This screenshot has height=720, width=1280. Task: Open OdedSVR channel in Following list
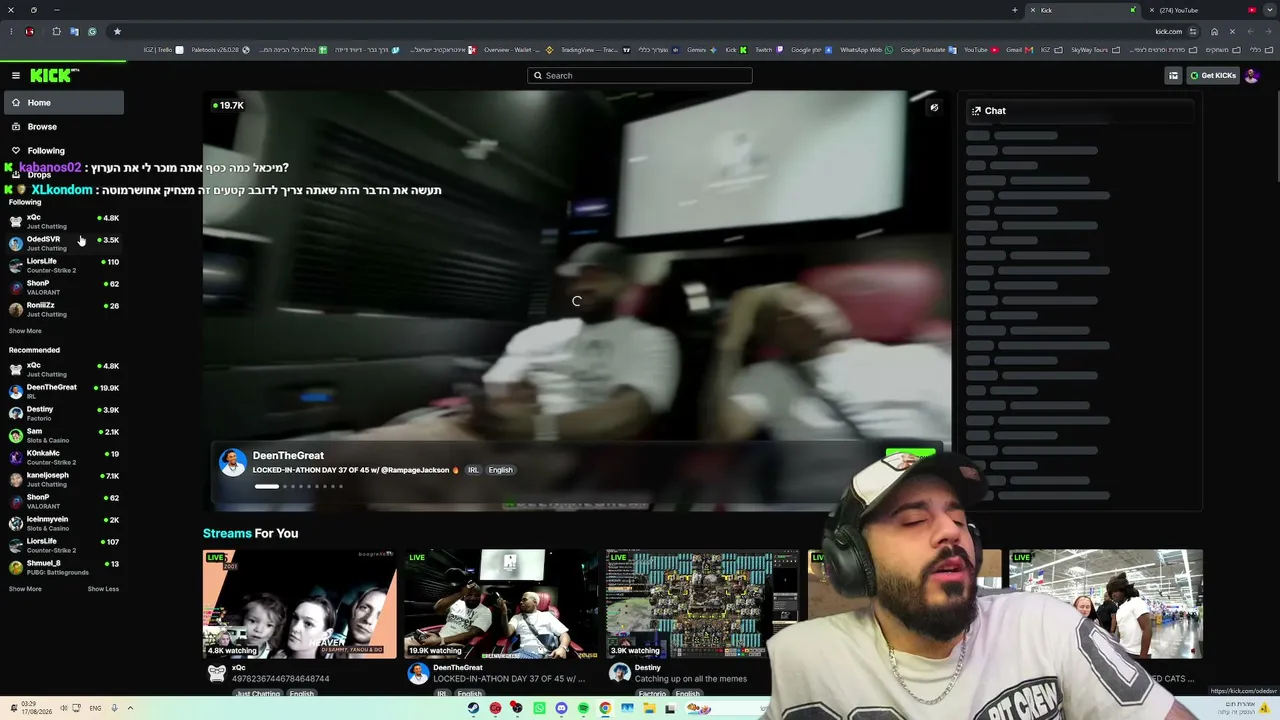pos(63,243)
